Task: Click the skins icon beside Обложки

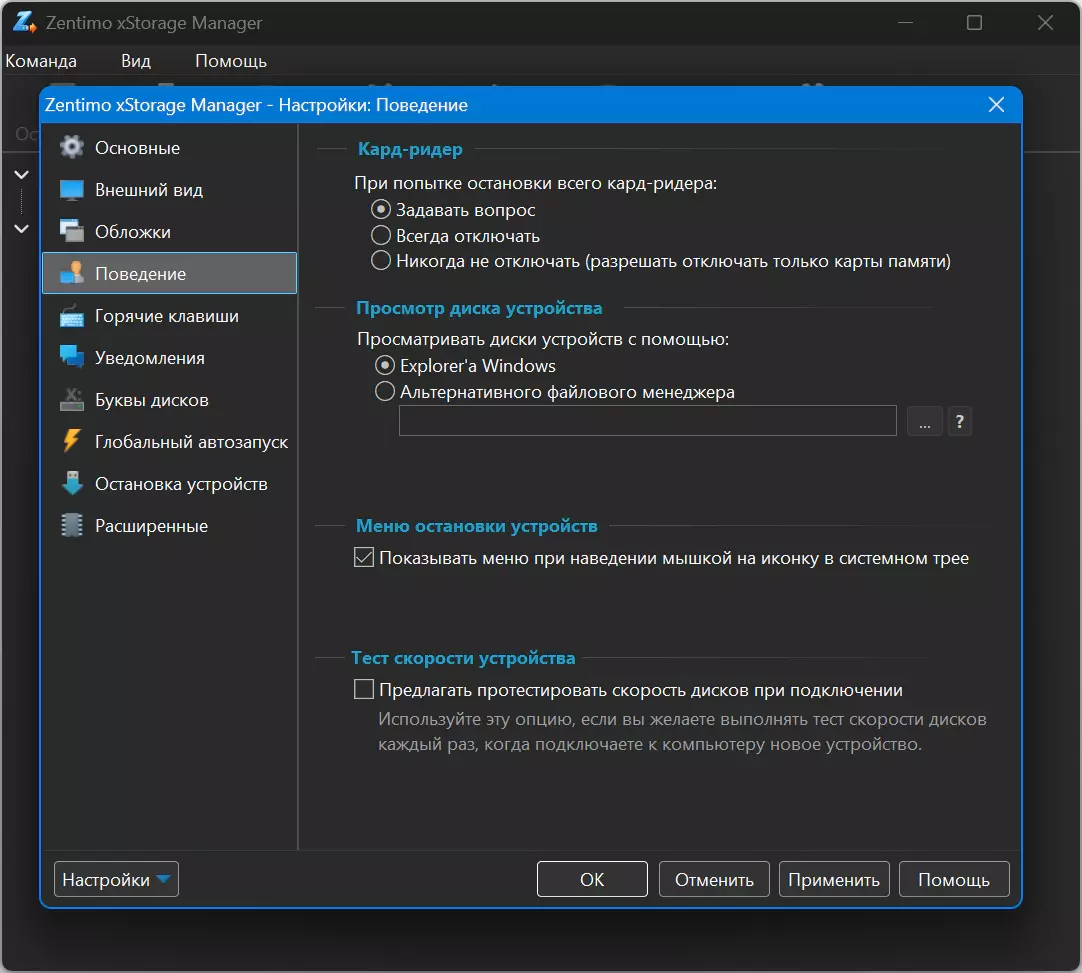Action: point(72,232)
